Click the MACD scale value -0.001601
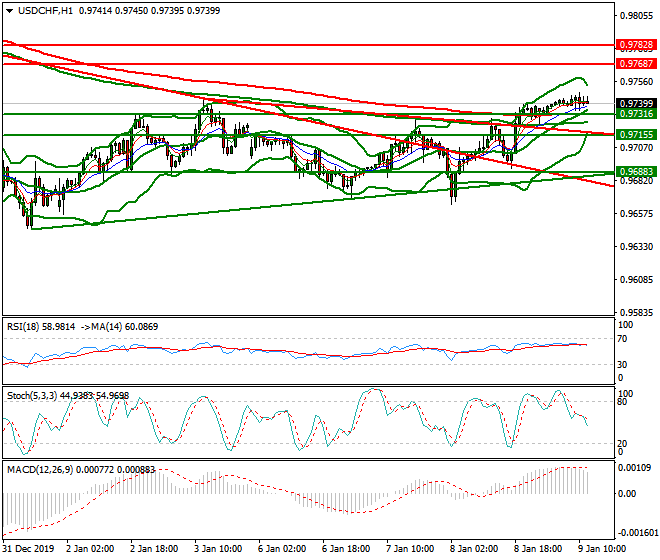Screen dimensions: 660x560 (638, 533)
